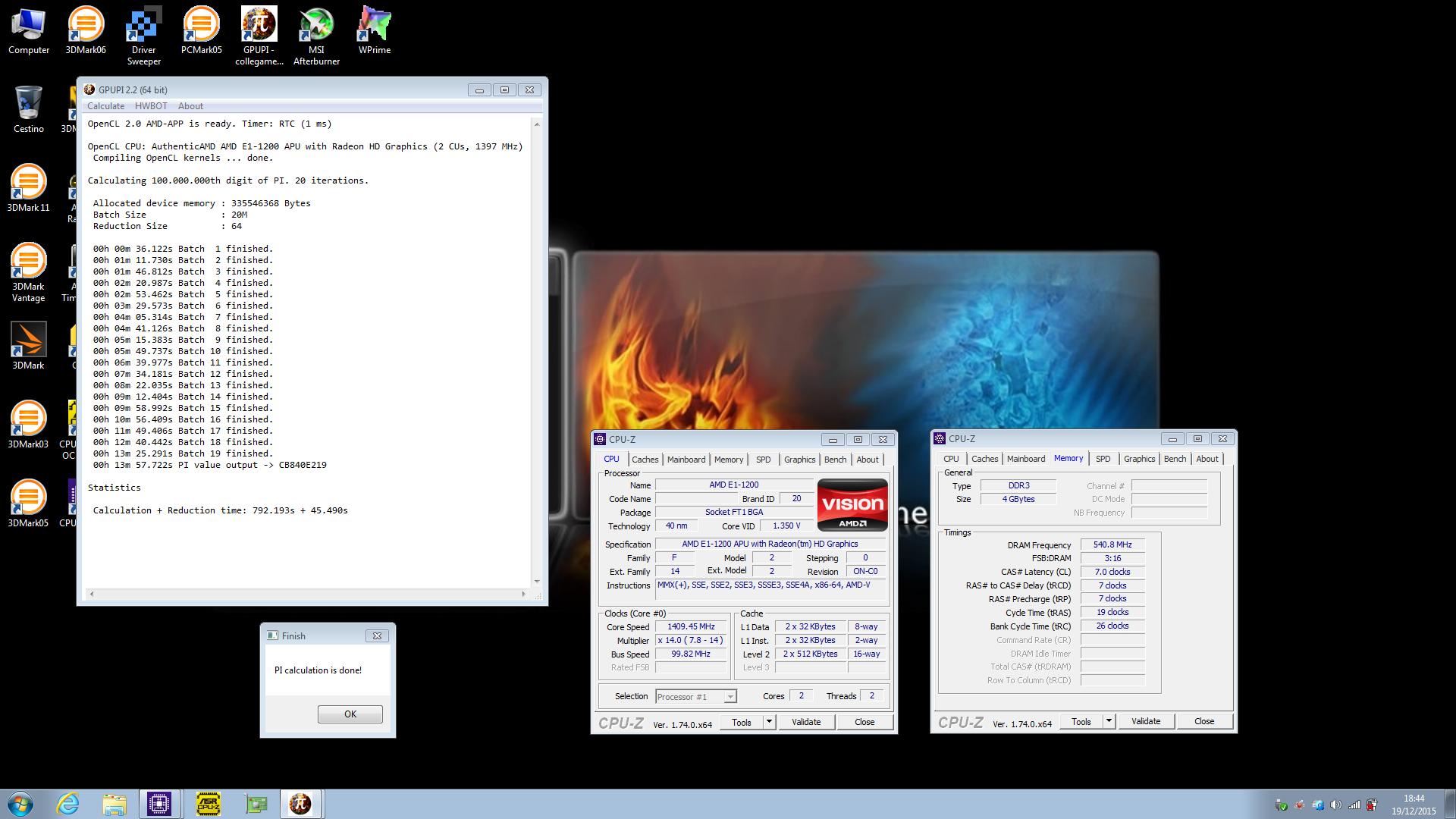The height and width of the screenshot is (819, 1456).
Task: Open the Cestino recycle bin
Action: click(x=29, y=110)
